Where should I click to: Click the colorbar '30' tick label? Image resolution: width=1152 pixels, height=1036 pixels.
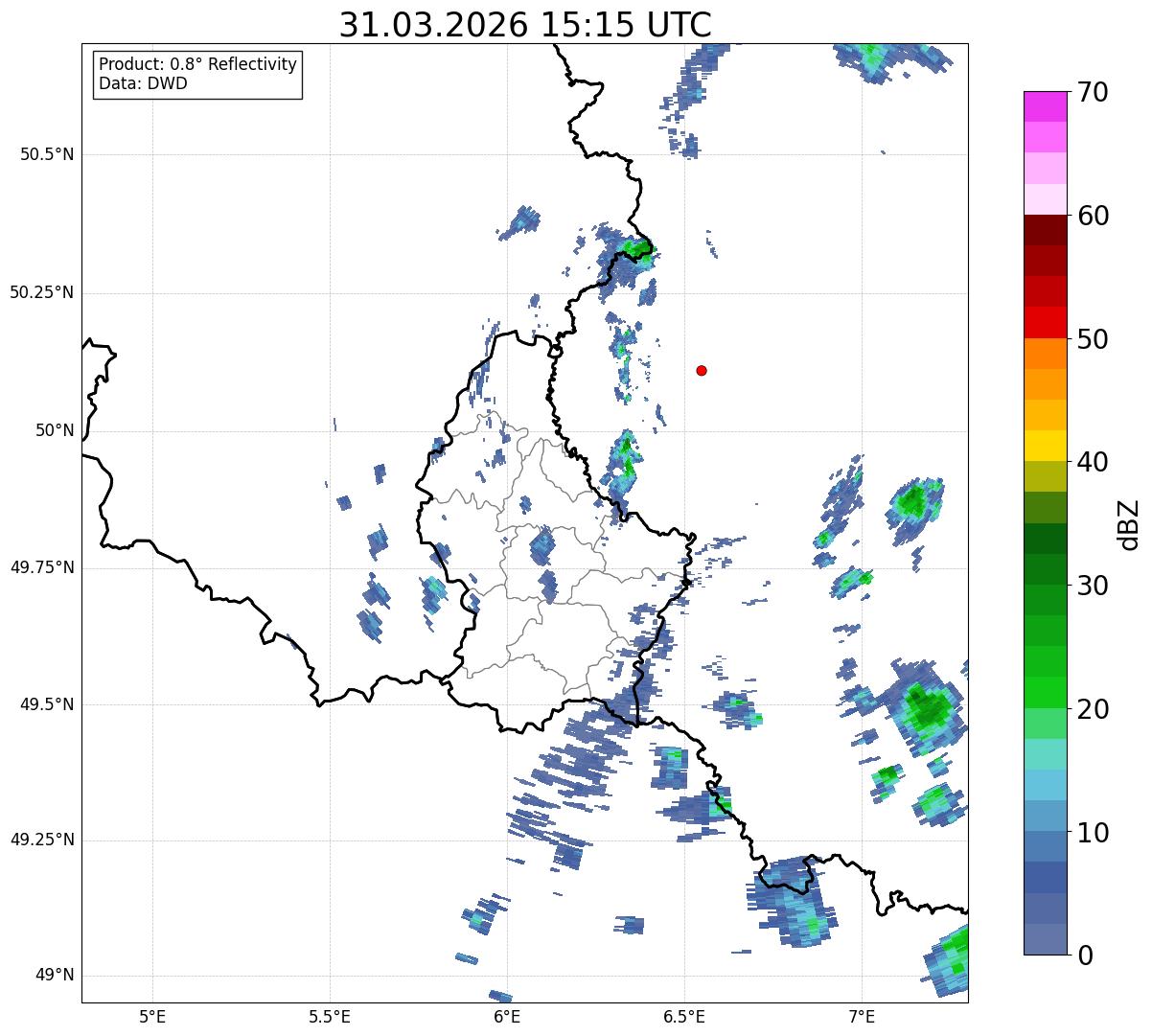click(x=1093, y=586)
